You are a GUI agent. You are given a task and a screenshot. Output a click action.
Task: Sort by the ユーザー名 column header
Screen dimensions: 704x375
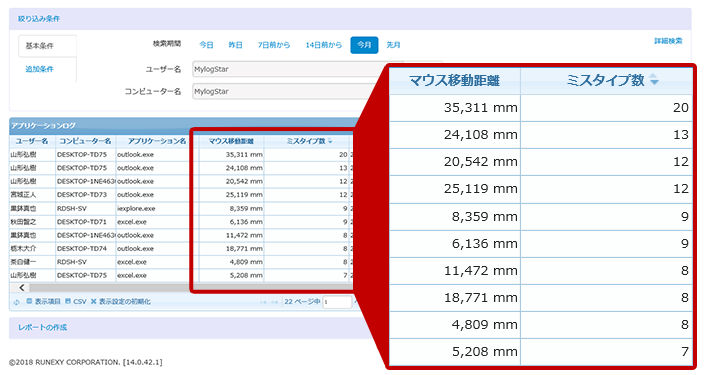[32, 141]
